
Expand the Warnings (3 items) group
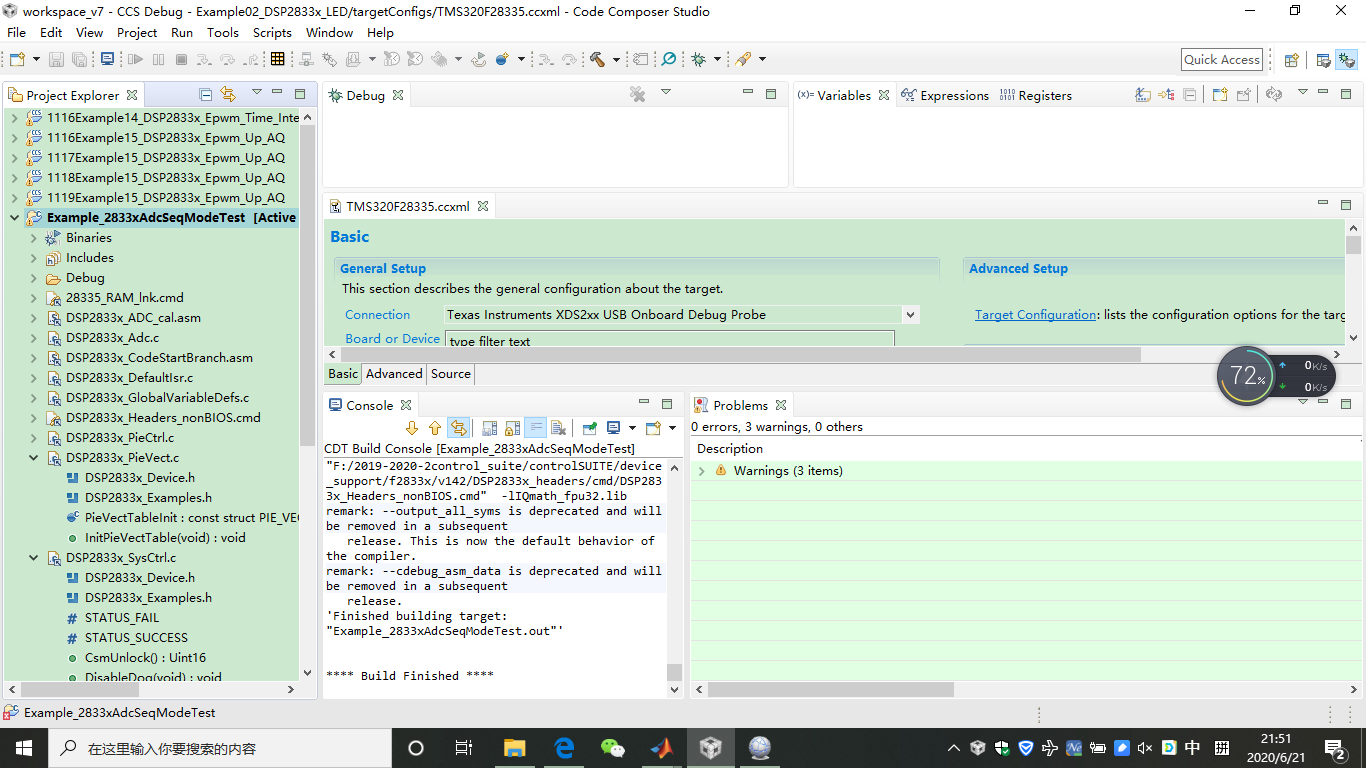tap(700, 470)
